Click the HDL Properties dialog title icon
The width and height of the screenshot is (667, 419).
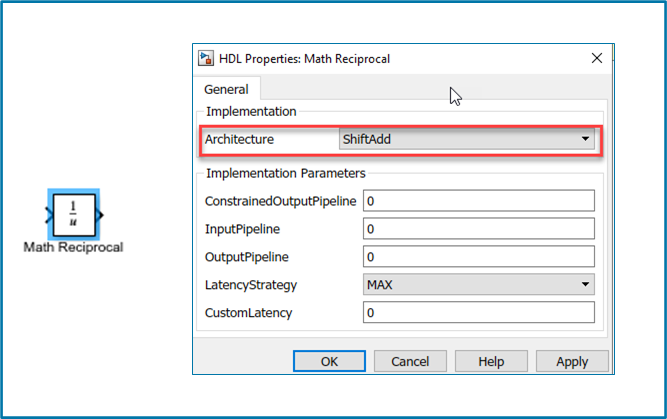(x=206, y=58)
